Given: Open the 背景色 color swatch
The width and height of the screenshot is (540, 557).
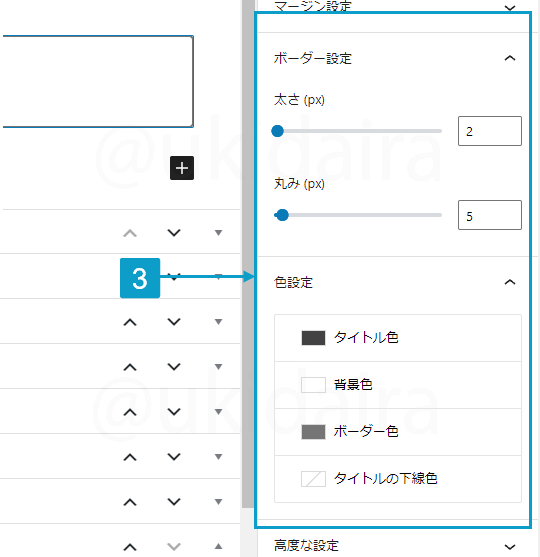Looking at the screenshot, I should pos(313,385).
